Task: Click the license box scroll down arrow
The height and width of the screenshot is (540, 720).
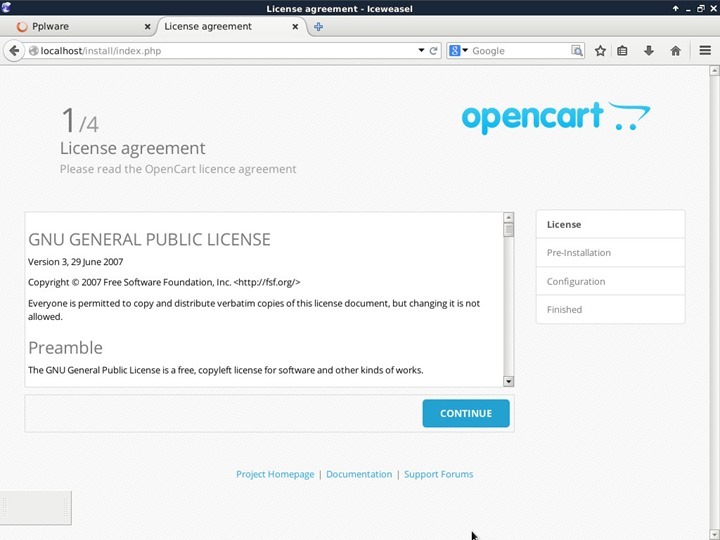Action: click(x=508, y=381)
